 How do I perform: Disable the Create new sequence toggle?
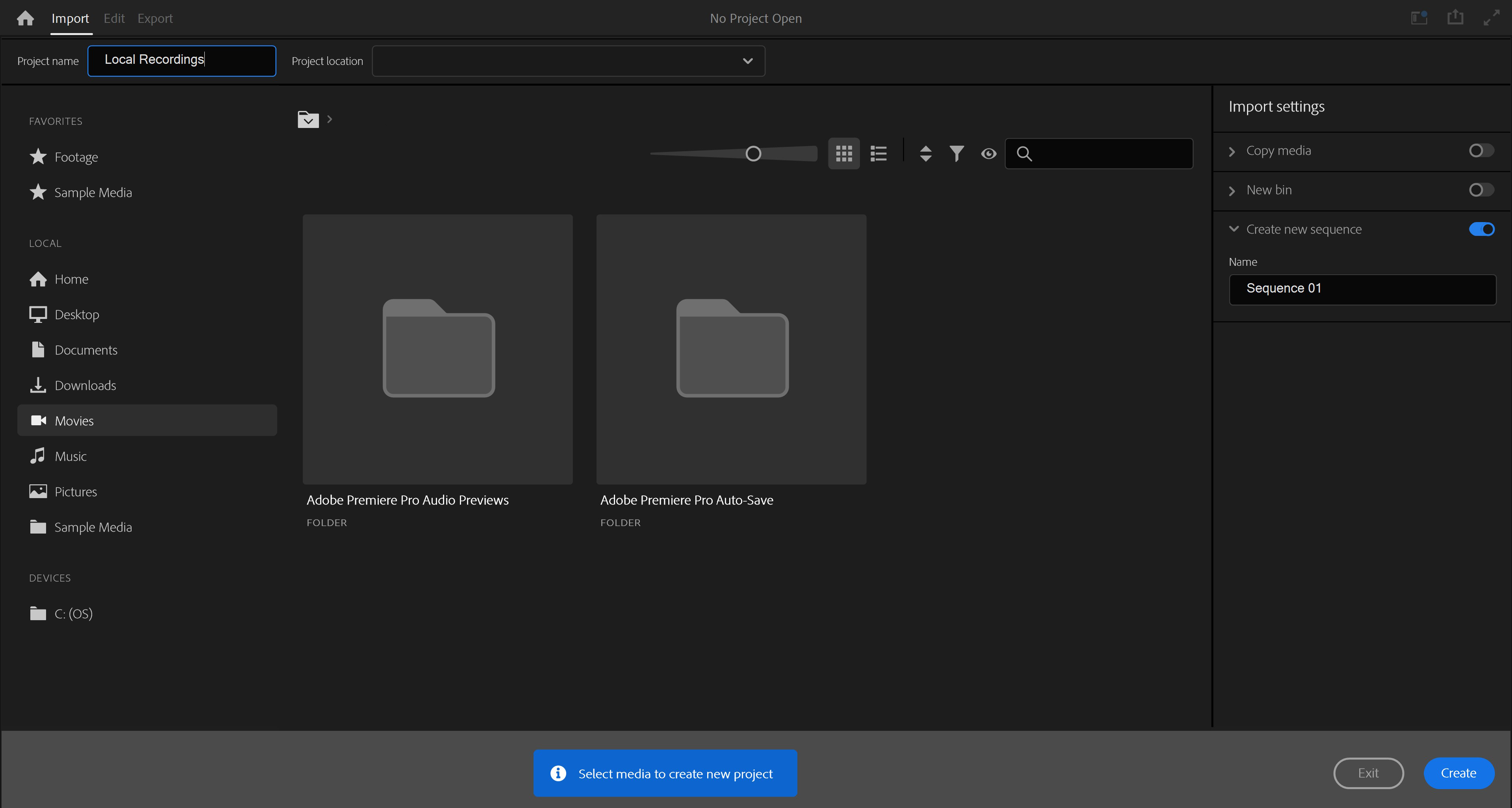[x=1481, y=230]
